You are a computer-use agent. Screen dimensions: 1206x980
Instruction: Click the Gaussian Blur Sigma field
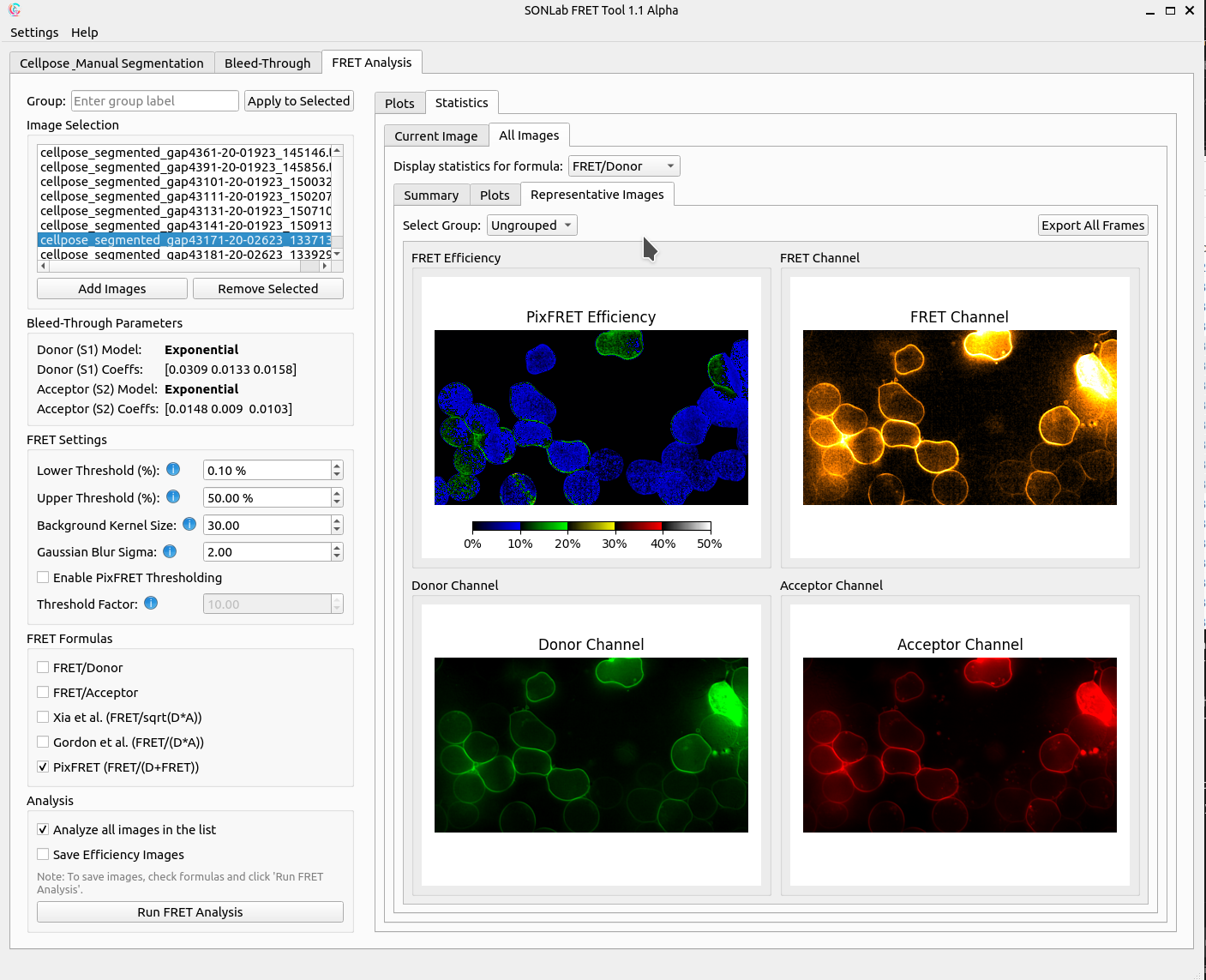click(267, 552)
